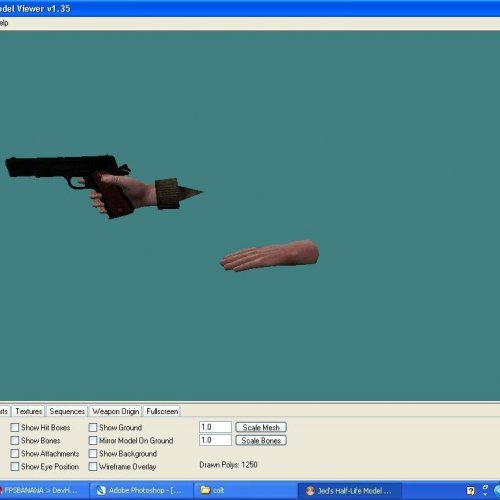
Task: Click the help question mark tray icon
Action: point(470,490)
